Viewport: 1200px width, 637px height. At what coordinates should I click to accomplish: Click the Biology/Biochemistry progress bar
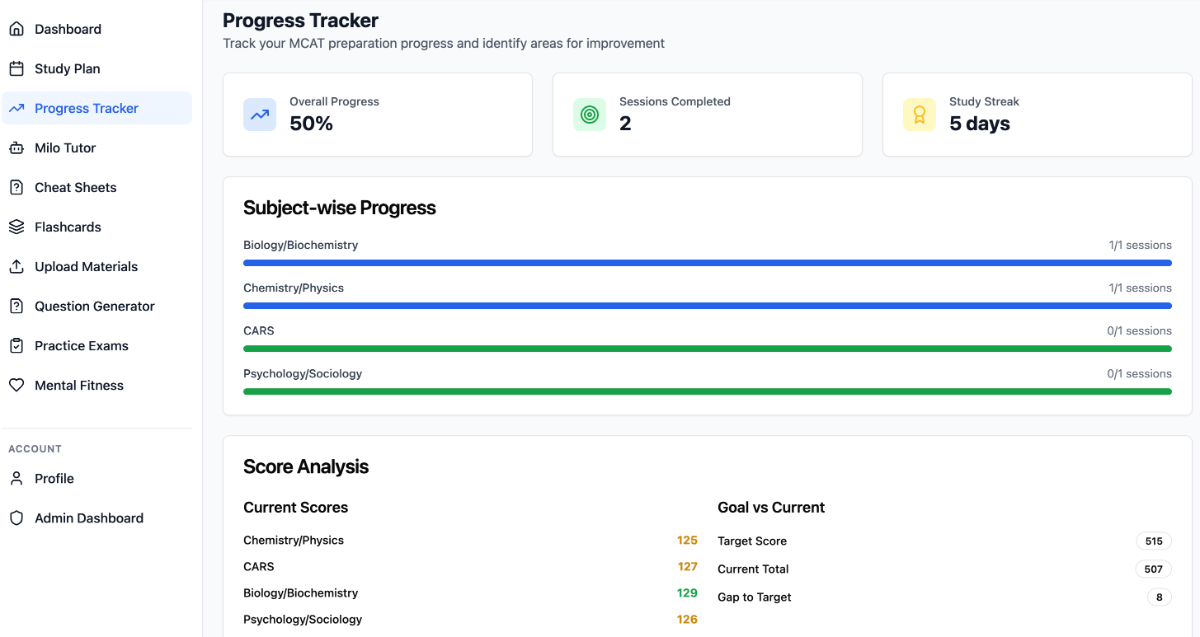(x=707, y=263)
